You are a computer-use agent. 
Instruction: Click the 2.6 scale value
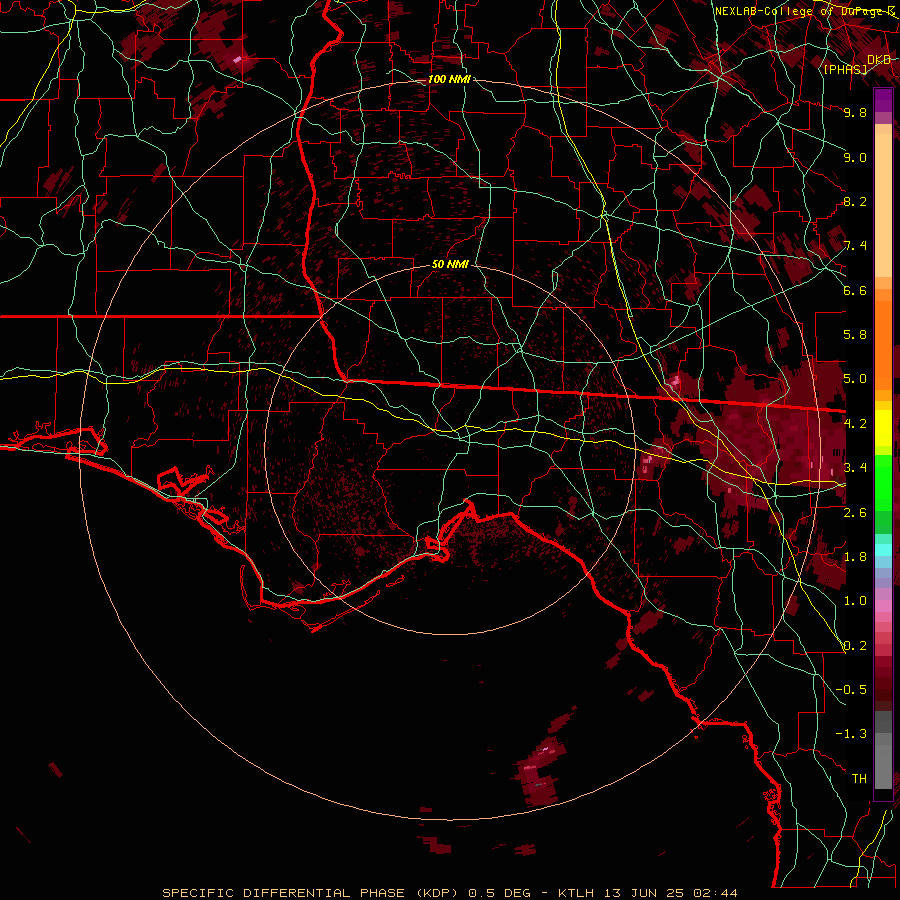[855, 513]
